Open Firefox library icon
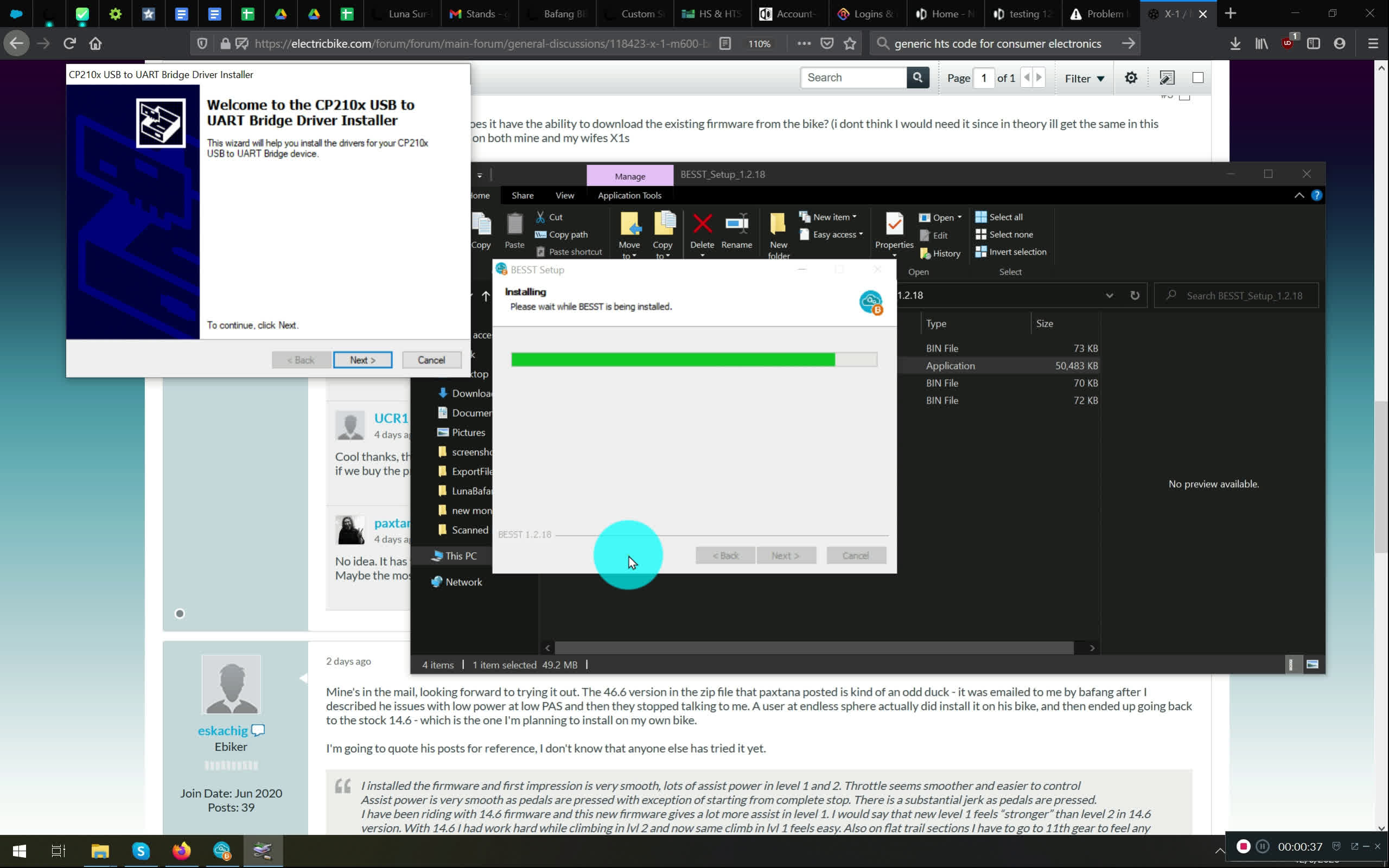Image resolution: width=1389 pixels, height=868 pixels. pos(1261,43)
